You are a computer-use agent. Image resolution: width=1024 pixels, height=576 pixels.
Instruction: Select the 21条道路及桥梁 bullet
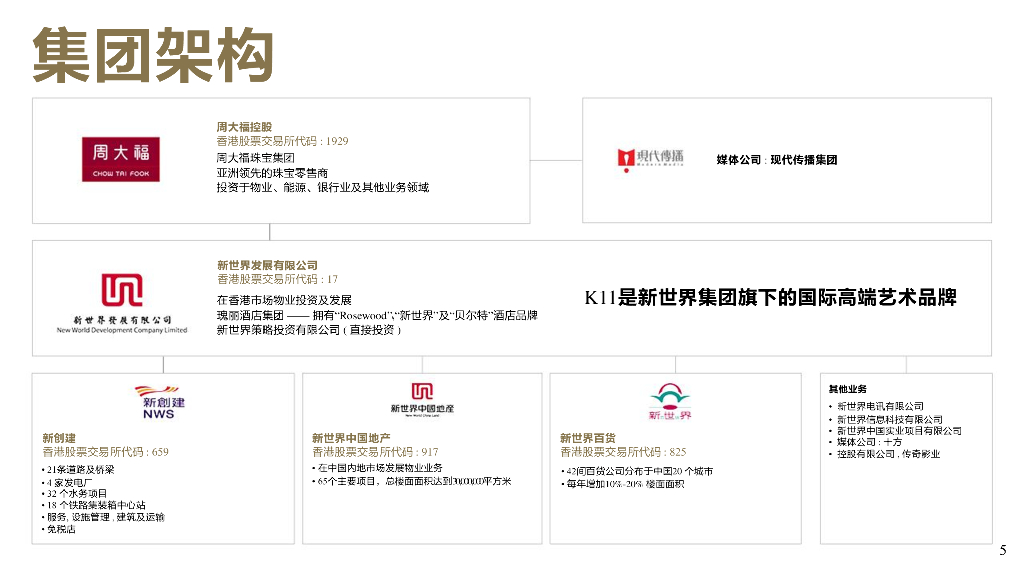[x=78, y=470]
